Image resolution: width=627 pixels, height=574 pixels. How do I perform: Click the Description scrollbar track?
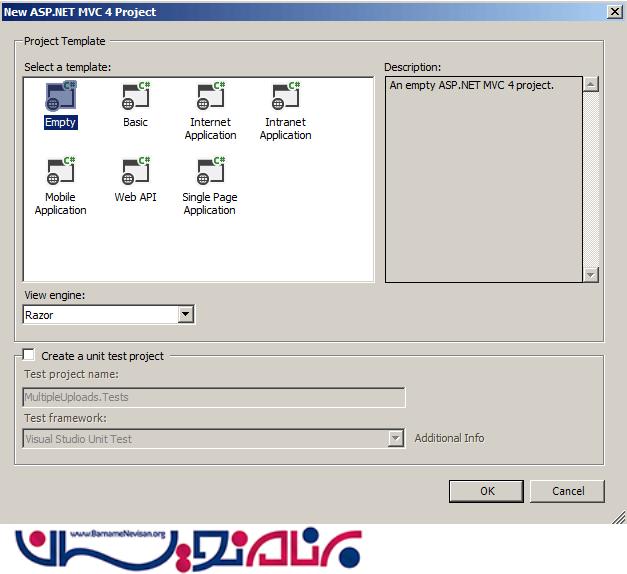pyautogui.click(x=591, y=180)
